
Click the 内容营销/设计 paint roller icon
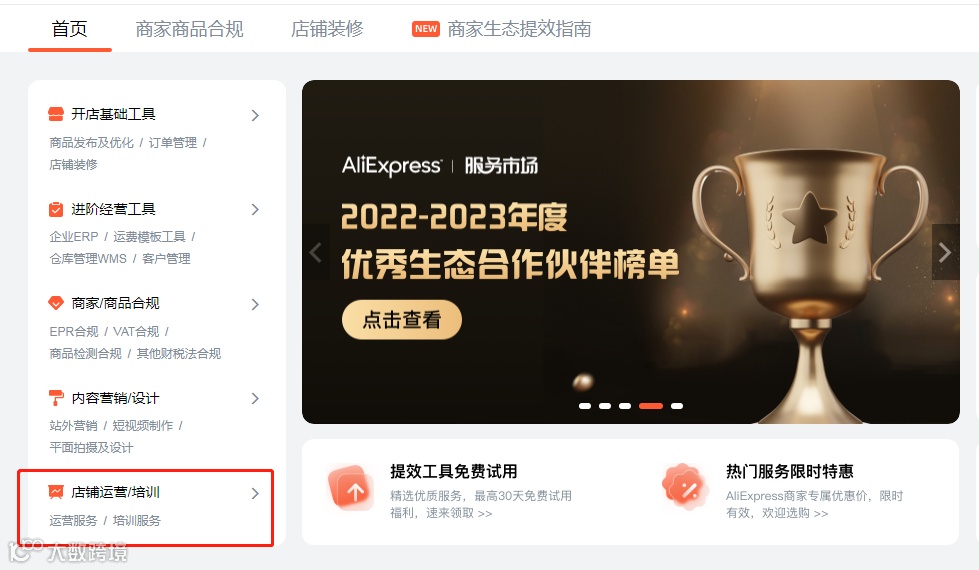[x=56, y=398]
